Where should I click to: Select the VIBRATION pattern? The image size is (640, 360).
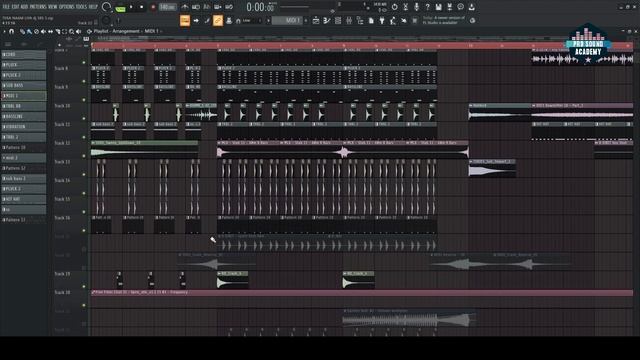click(x=24, y=127)
